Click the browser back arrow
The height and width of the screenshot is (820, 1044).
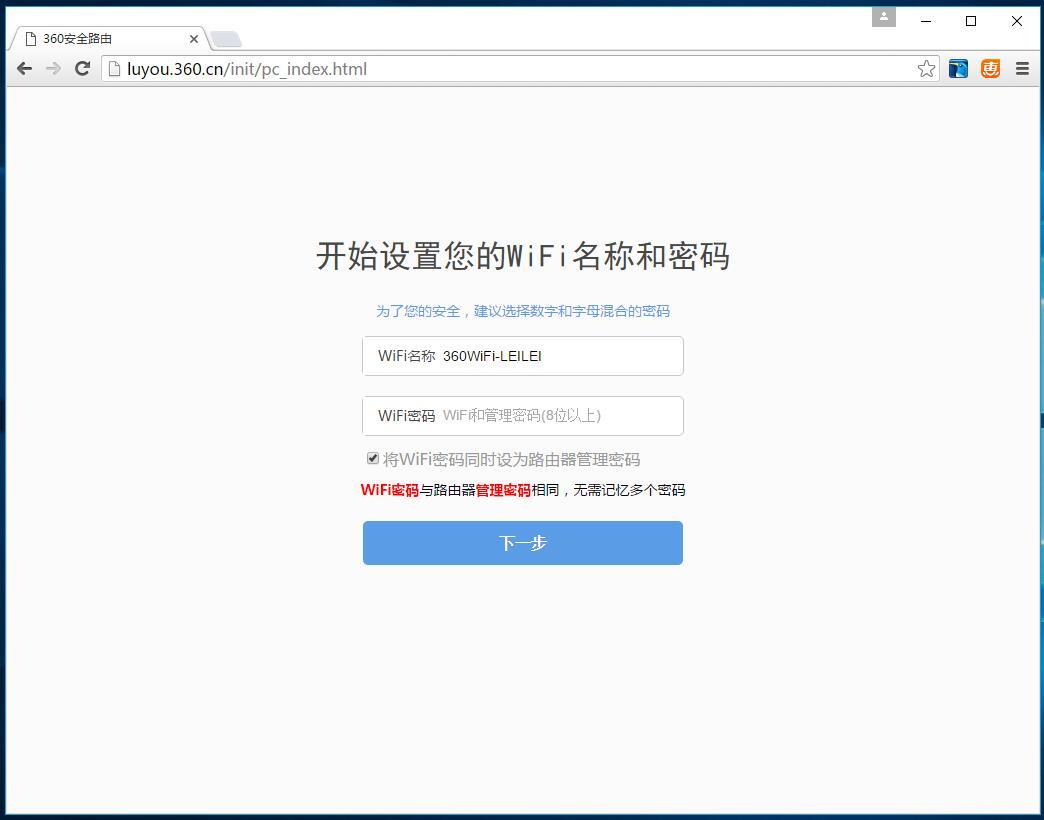(x=24, y=68)
